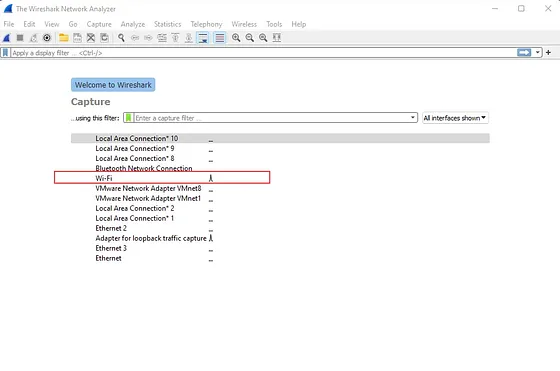Reload this capture file icon
This screenshot has height=371, width=560.
click(104, 37)
